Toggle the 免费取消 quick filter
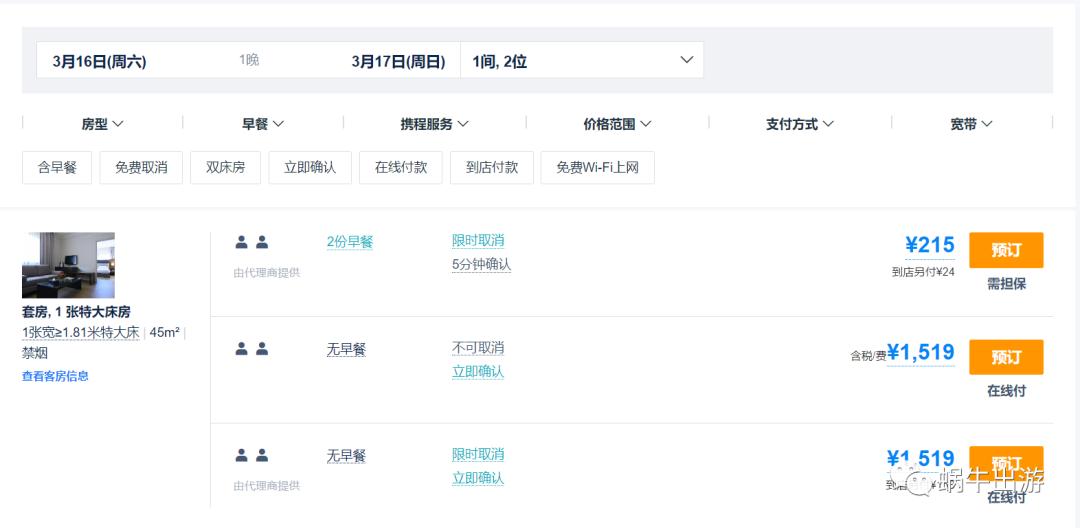 click(x=141, y=167)
